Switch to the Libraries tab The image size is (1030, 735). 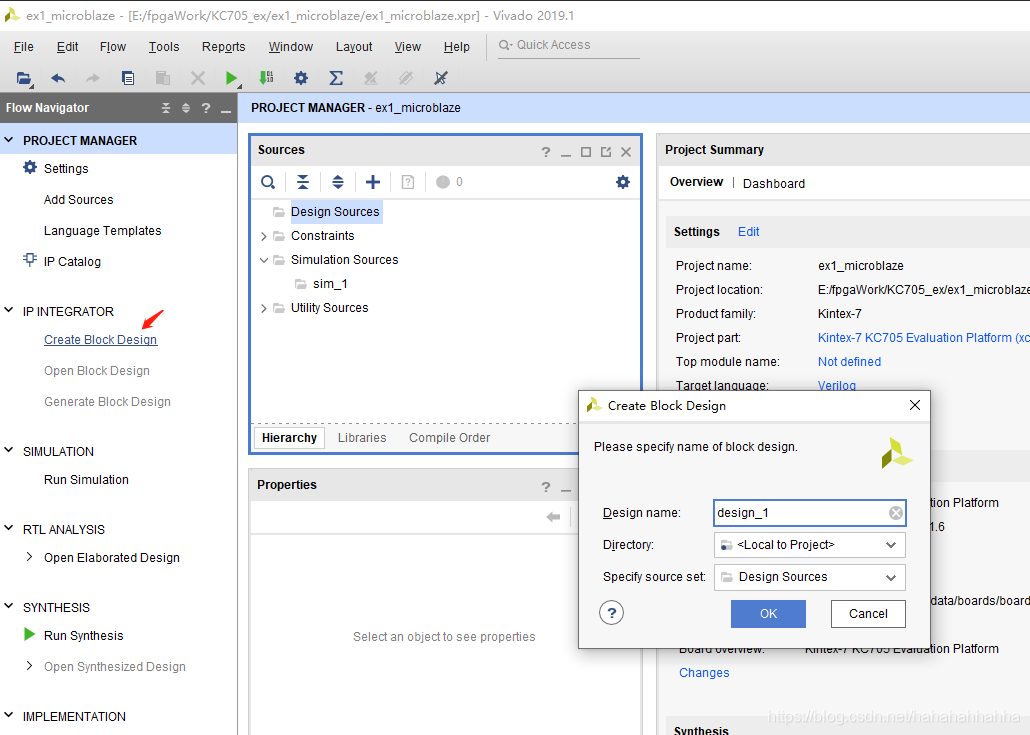tap(362, 437)
